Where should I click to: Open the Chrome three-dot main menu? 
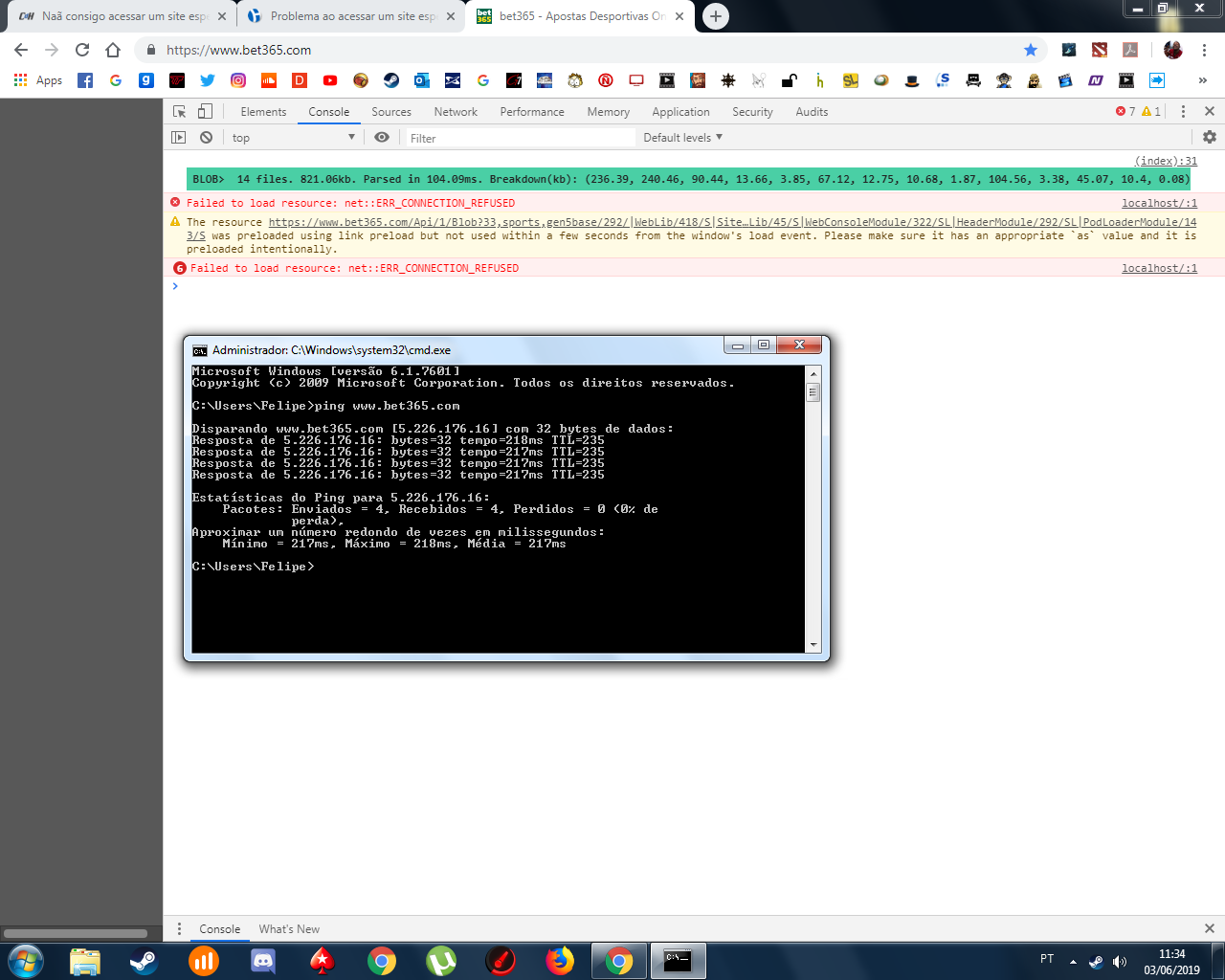[1205, 50]
